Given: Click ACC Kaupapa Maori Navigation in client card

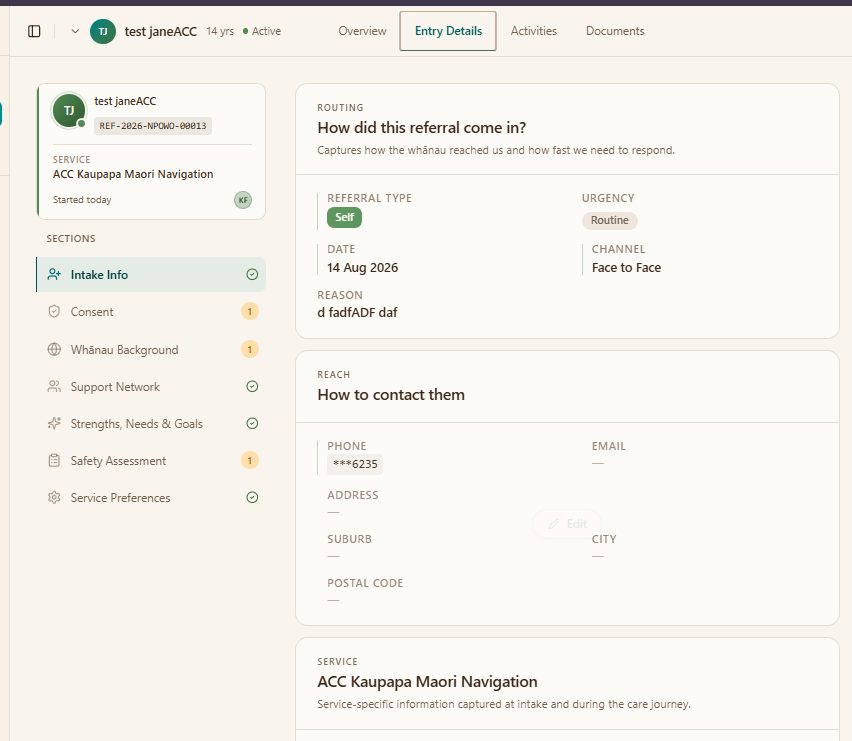Looking at the screenshot, I should tap(133, 174).
